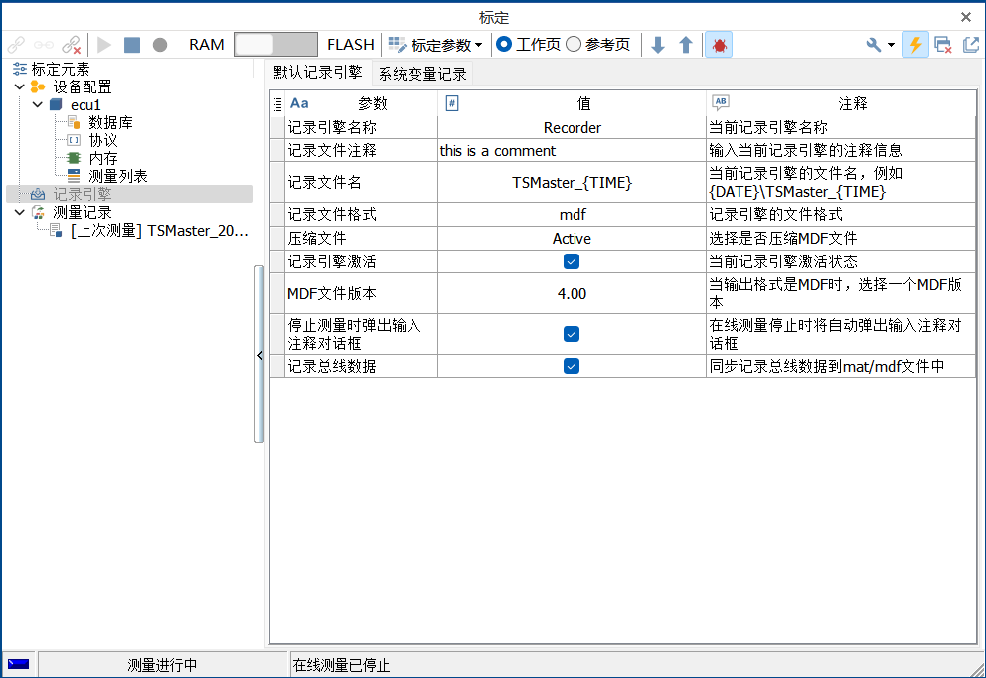Click the external export icon at top right
The height and width of the screenshot is (678, 986).
click(x=970, y=44)
